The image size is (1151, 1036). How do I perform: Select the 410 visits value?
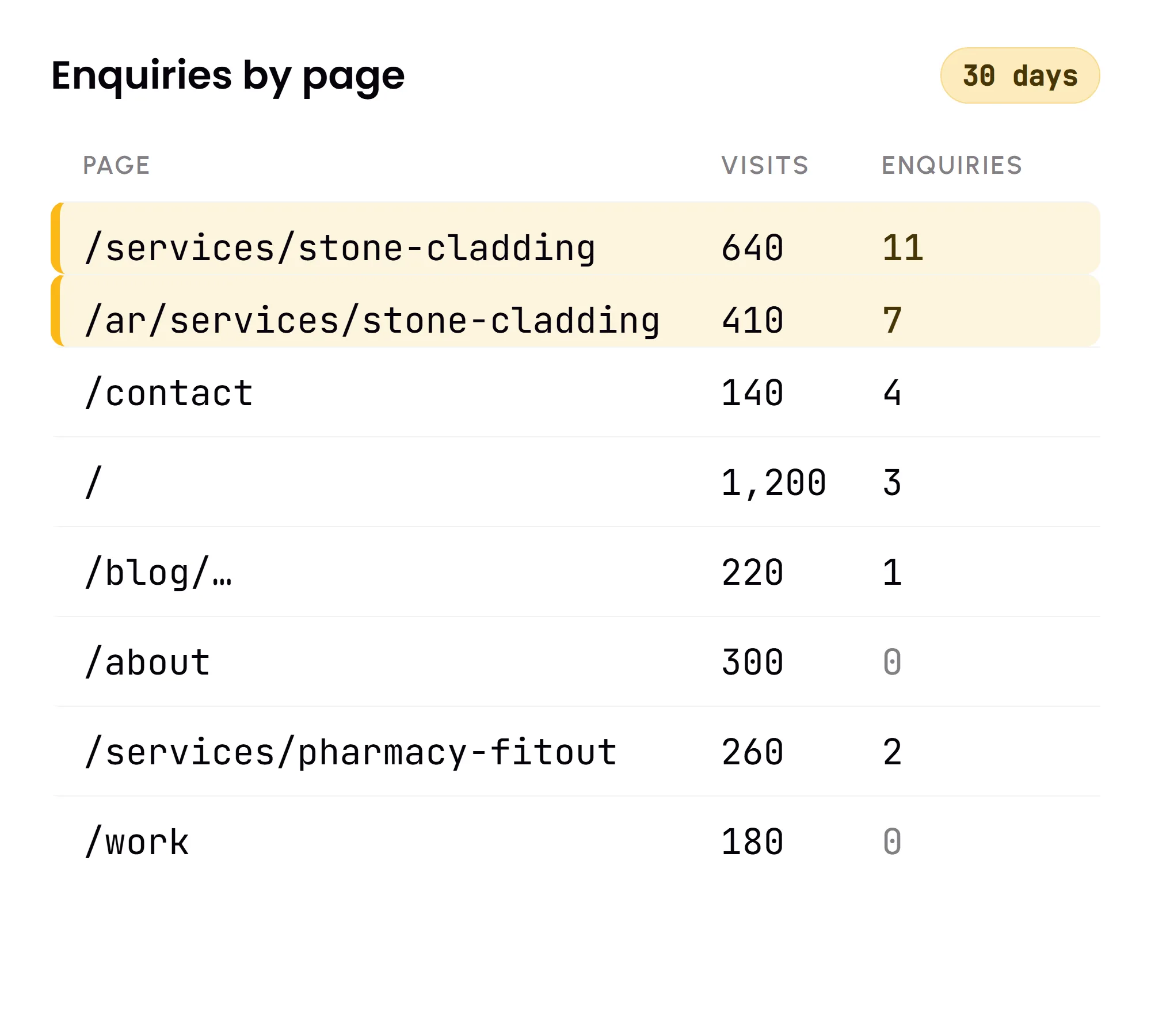pos(753,321)
